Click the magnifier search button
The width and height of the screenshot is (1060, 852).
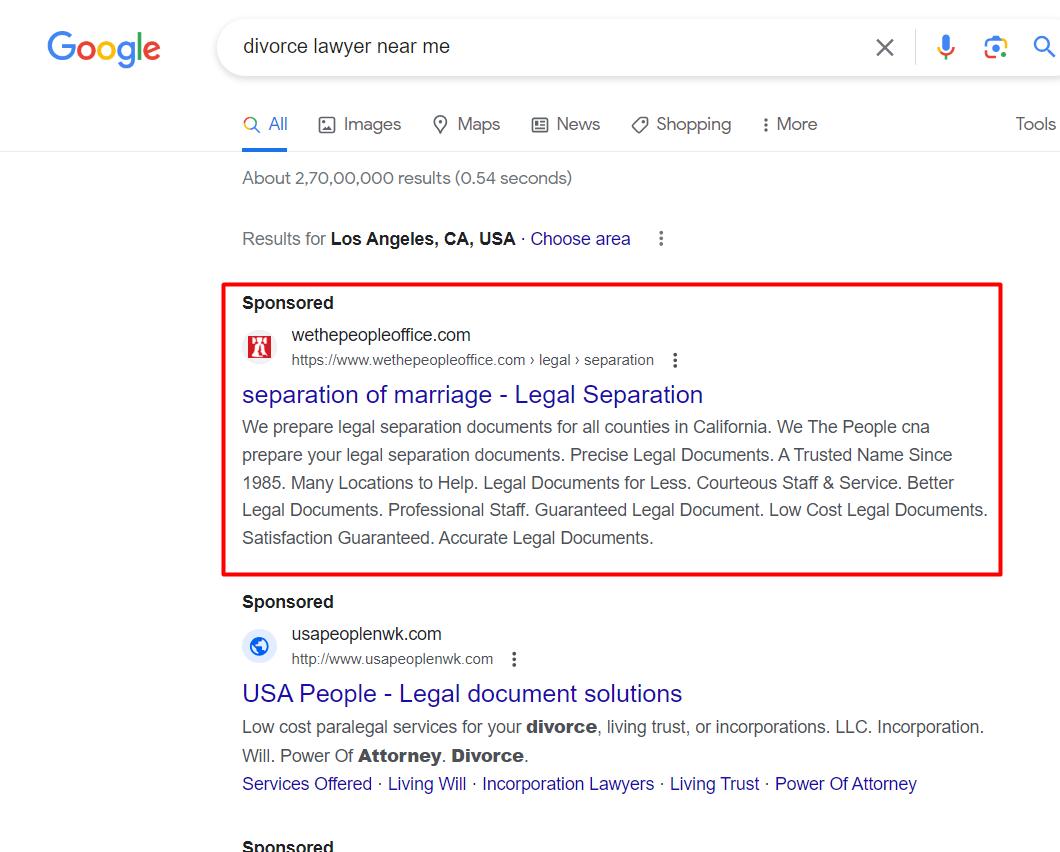point(1044,47)
